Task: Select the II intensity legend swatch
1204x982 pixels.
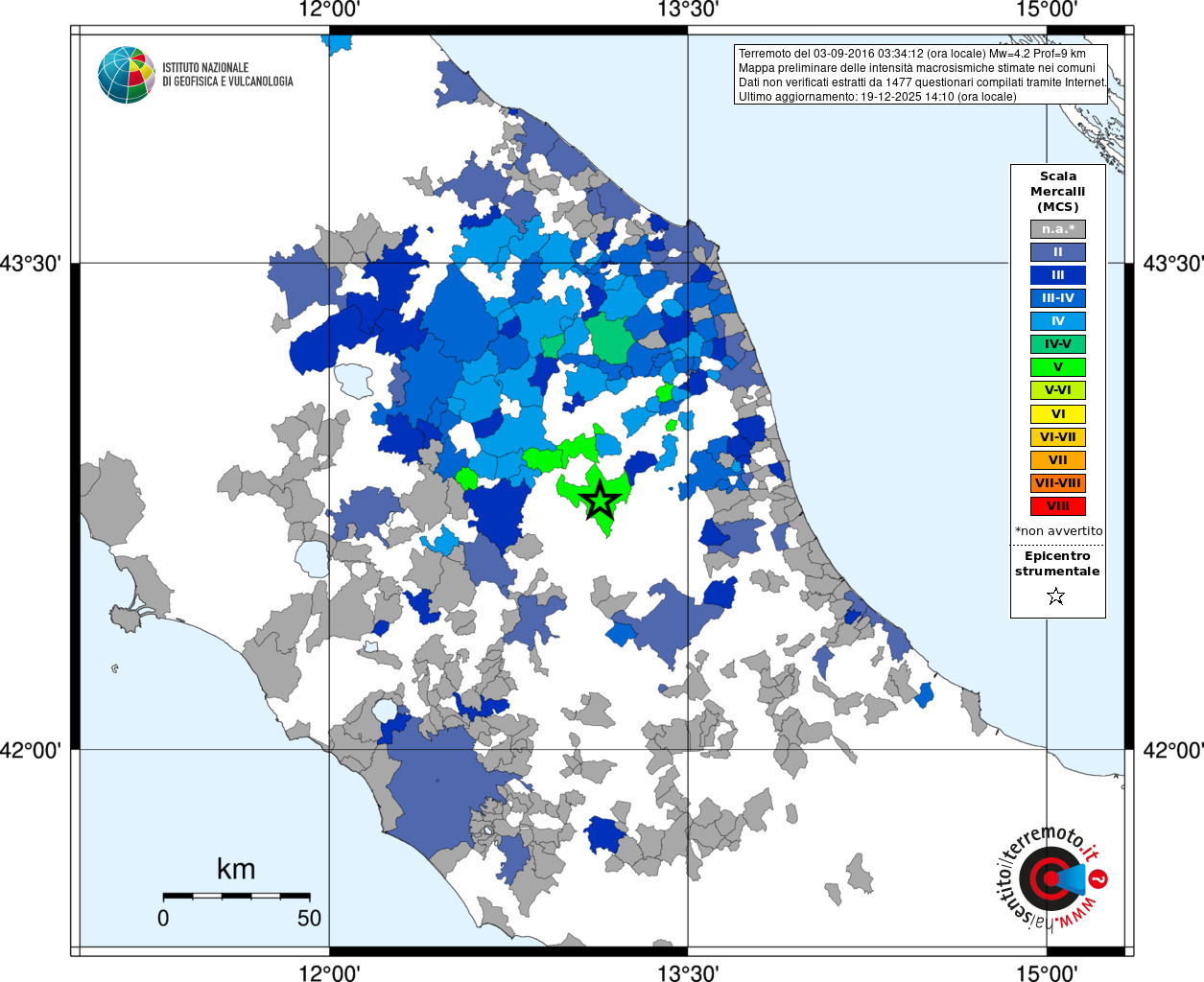Action: (x=1058, y=252)
